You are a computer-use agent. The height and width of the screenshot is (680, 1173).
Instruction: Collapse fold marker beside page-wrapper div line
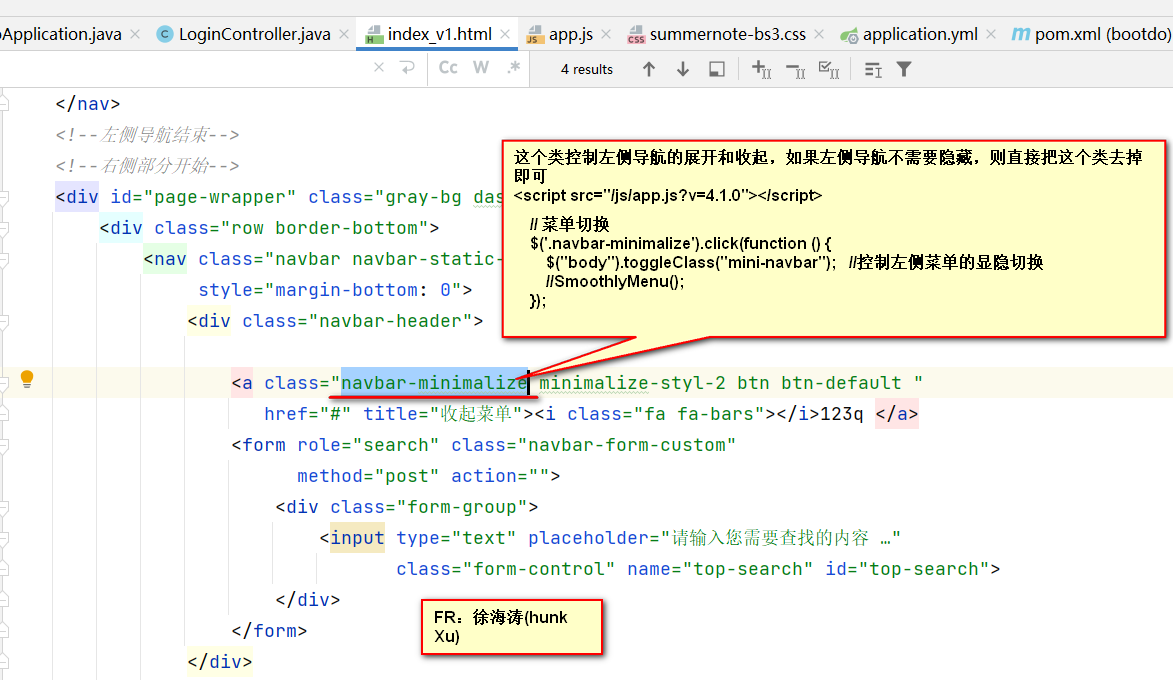click(4, 197)
